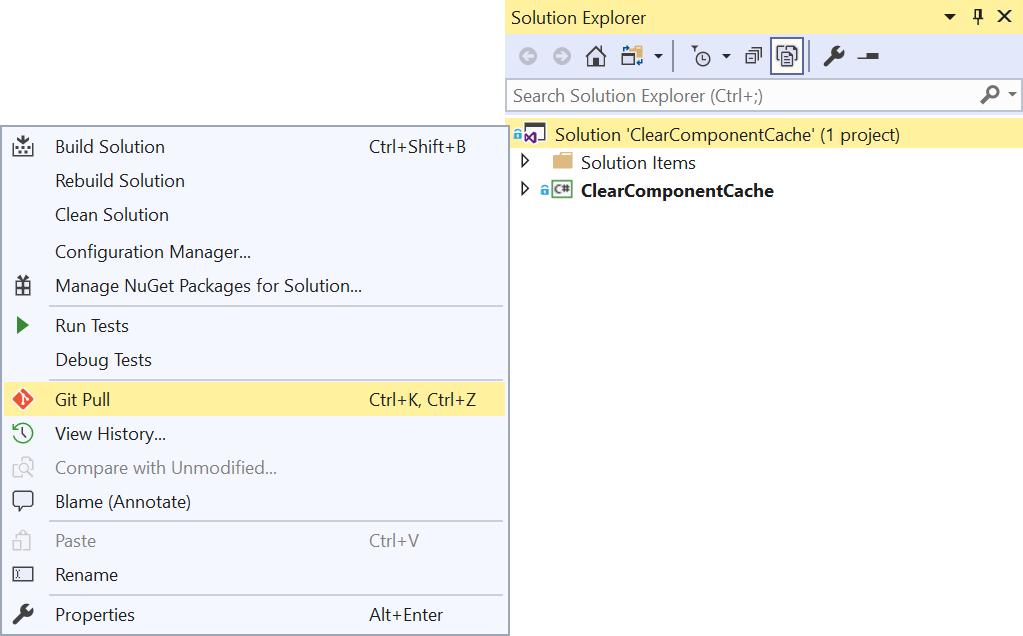Switch between solutions and folder views icon
1023x636 pixels.
[632, 56]
